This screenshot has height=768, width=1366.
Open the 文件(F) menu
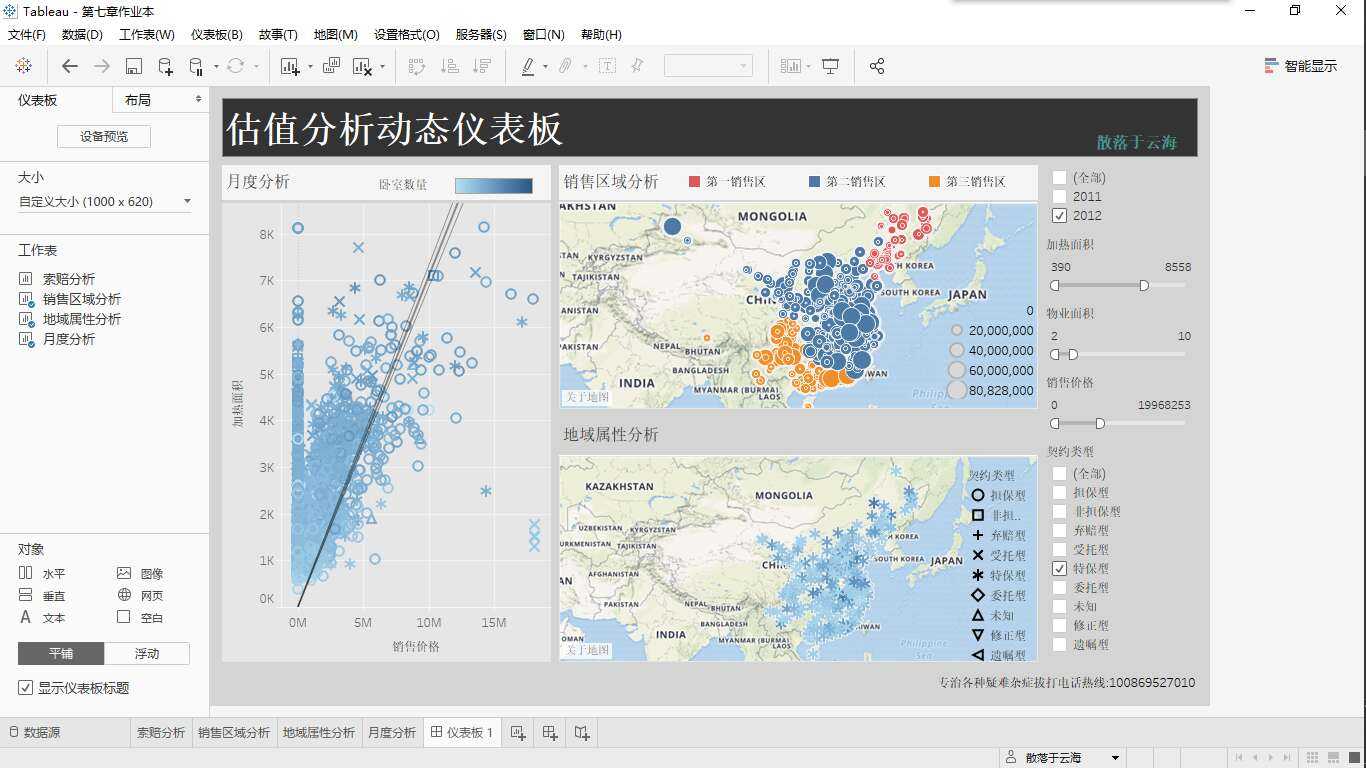(27, 34)
